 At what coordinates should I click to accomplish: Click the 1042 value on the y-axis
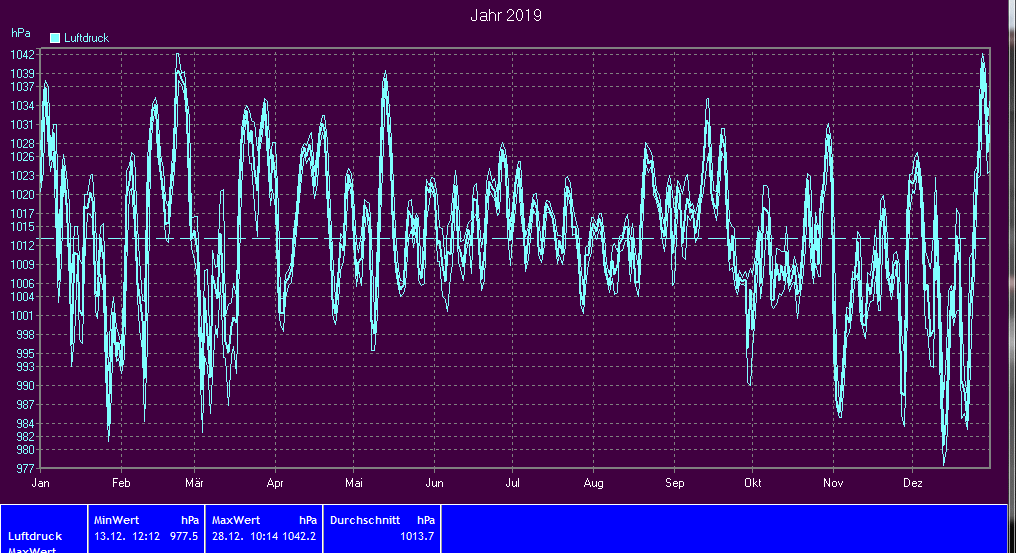(23, 55)
